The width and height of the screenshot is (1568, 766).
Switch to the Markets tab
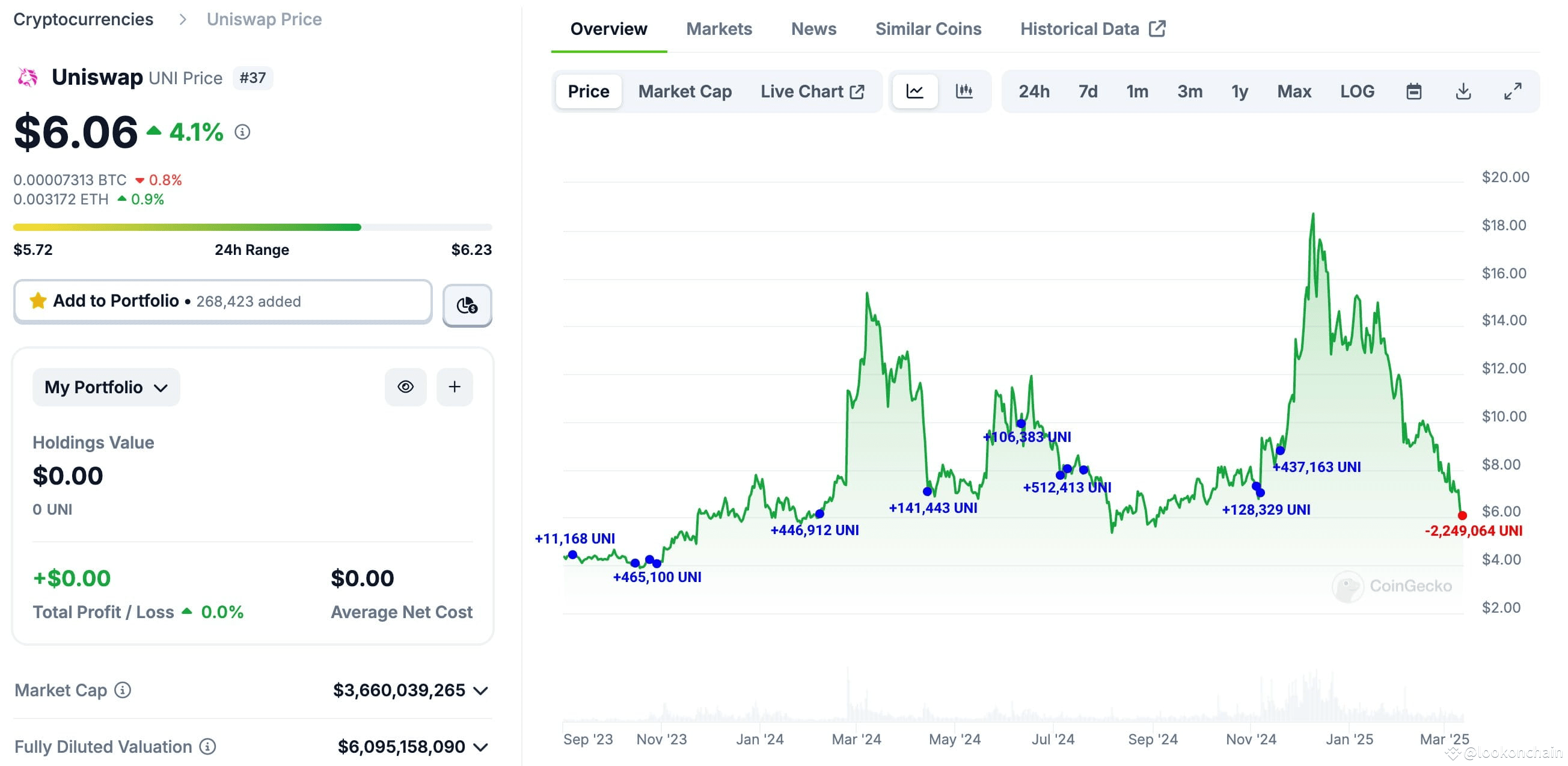click(719, 29)
